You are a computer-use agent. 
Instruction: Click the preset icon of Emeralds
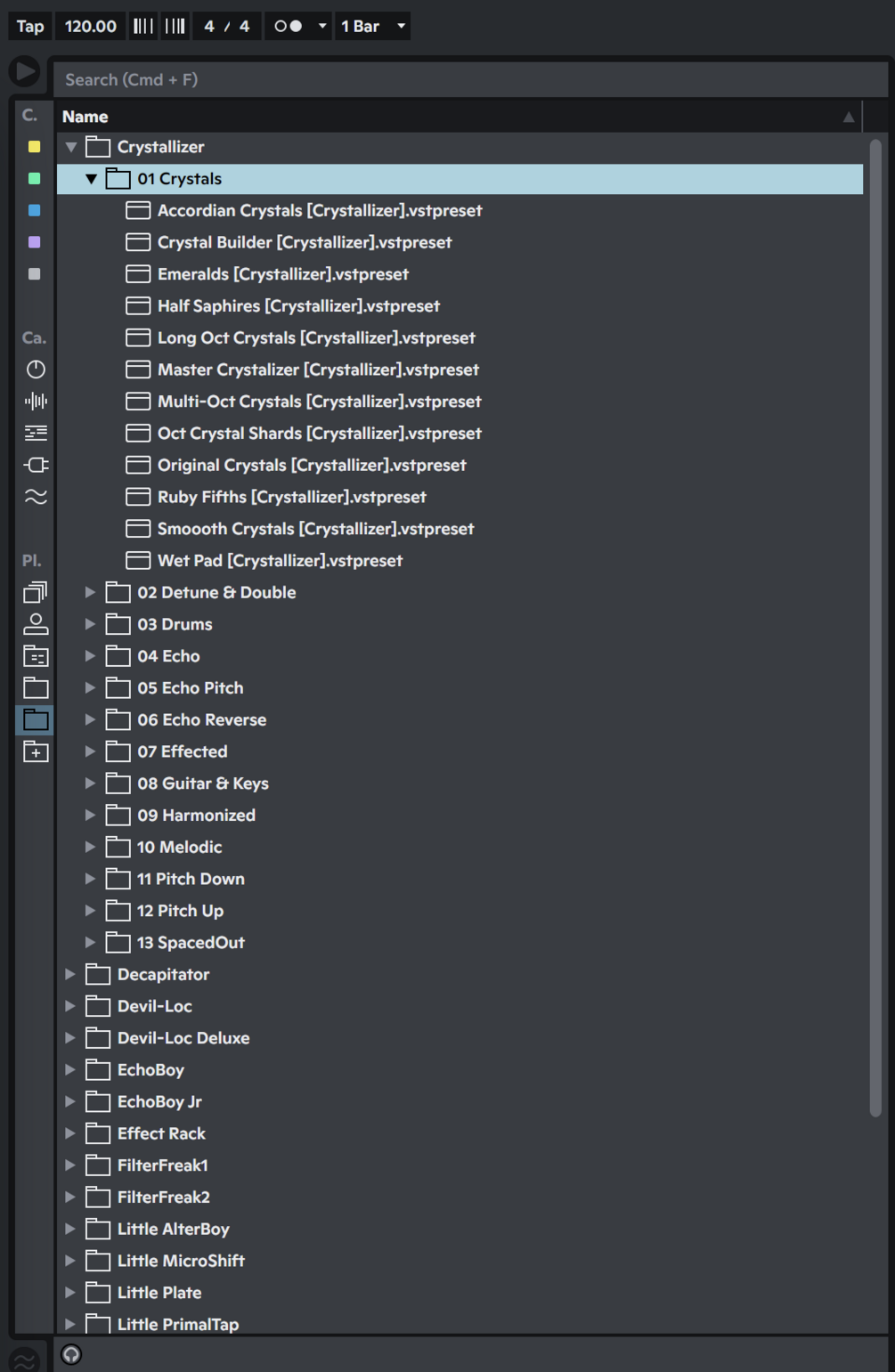click(138, 274)
